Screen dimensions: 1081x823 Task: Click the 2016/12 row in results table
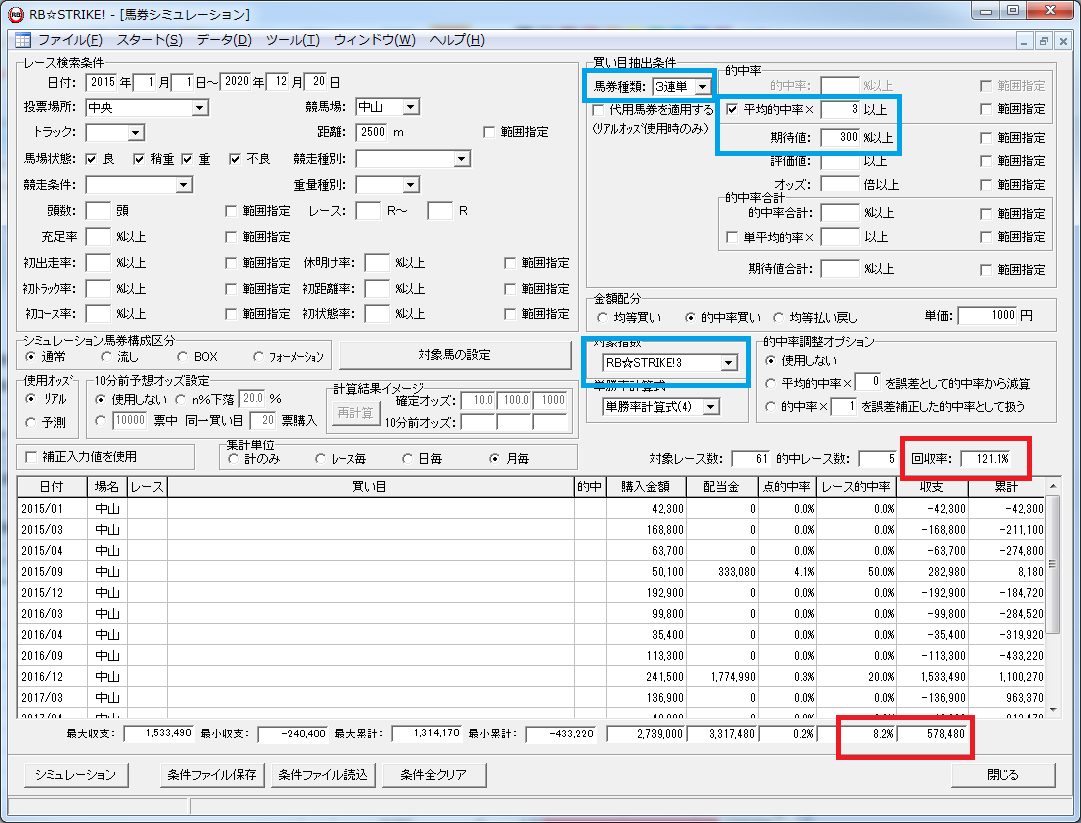531,677
